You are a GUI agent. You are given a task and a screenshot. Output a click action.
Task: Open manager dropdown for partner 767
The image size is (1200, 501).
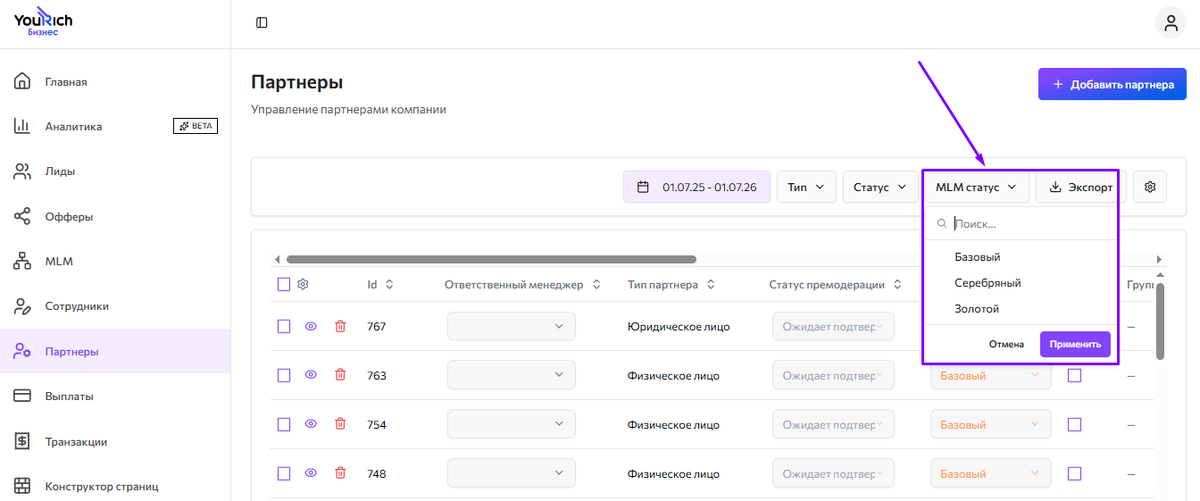coord(512,326)
